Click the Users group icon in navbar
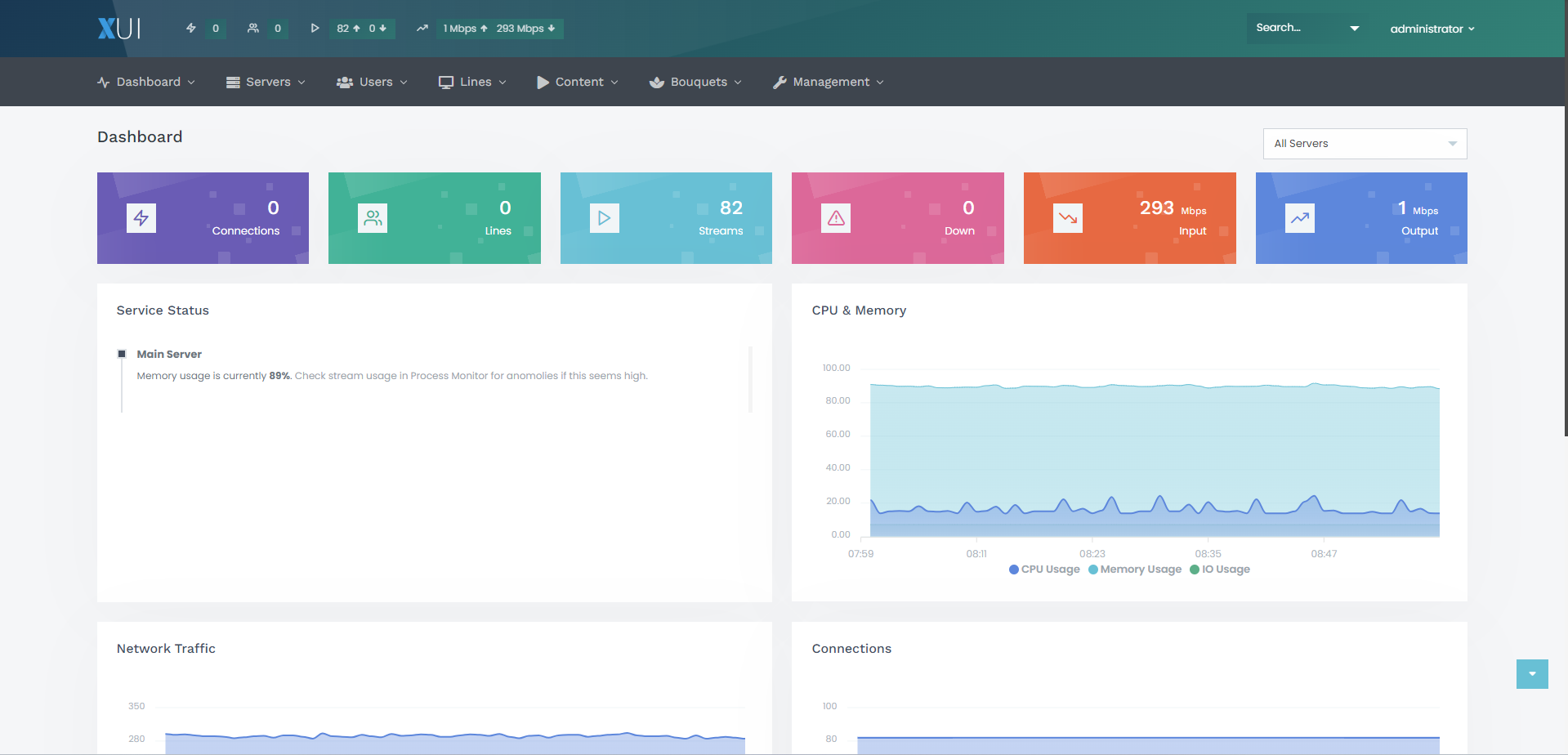1568x755 pixels. pyautogui.click(x=345, y=83)
